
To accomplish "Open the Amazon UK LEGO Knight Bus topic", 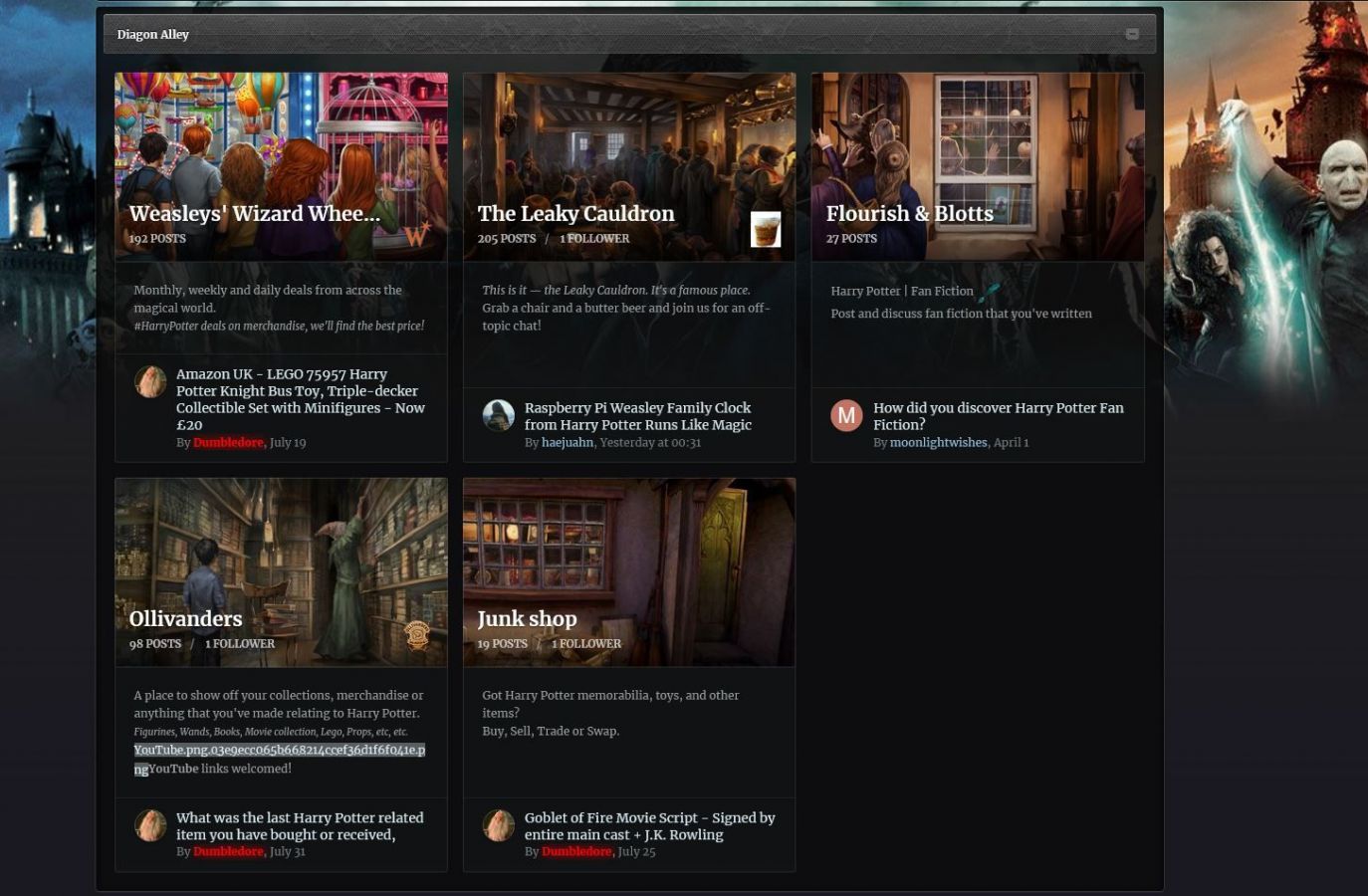I will pyautogui.click(x=301, y=399).
